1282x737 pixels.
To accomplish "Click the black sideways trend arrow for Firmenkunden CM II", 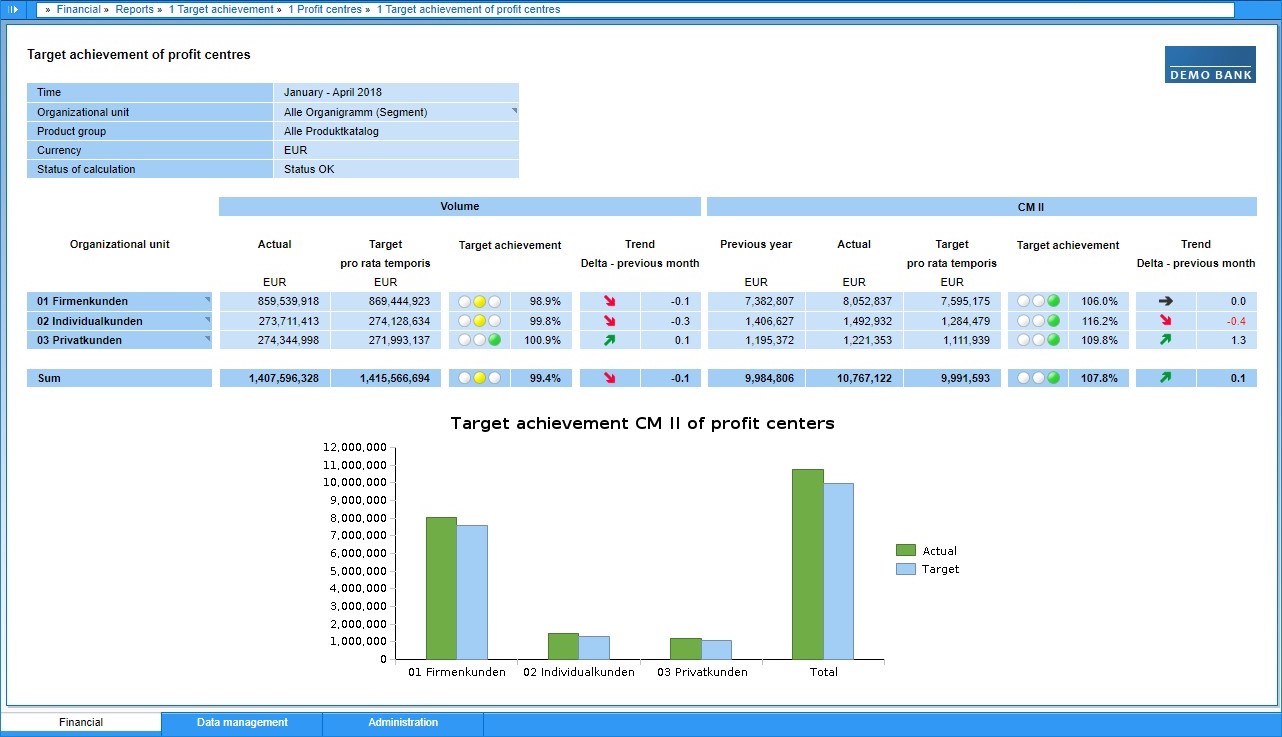I will pos(1166,301).
